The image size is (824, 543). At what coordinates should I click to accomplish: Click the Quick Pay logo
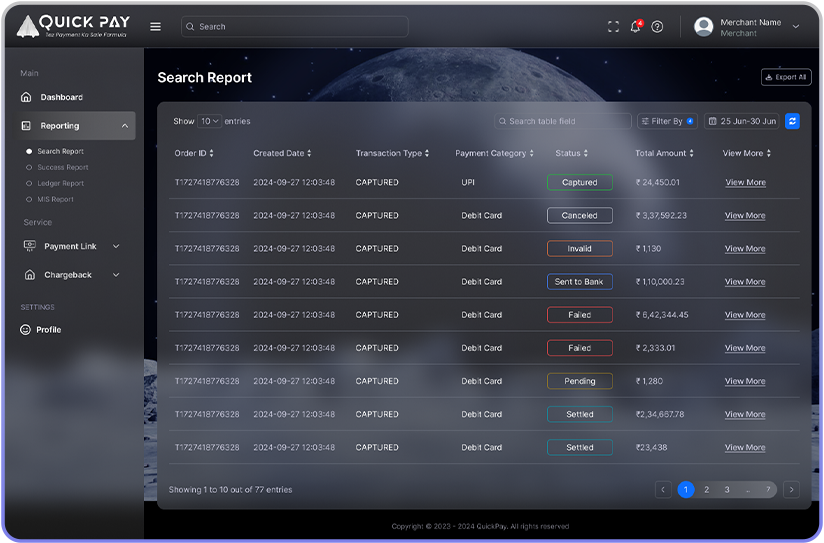pos(73,26)
